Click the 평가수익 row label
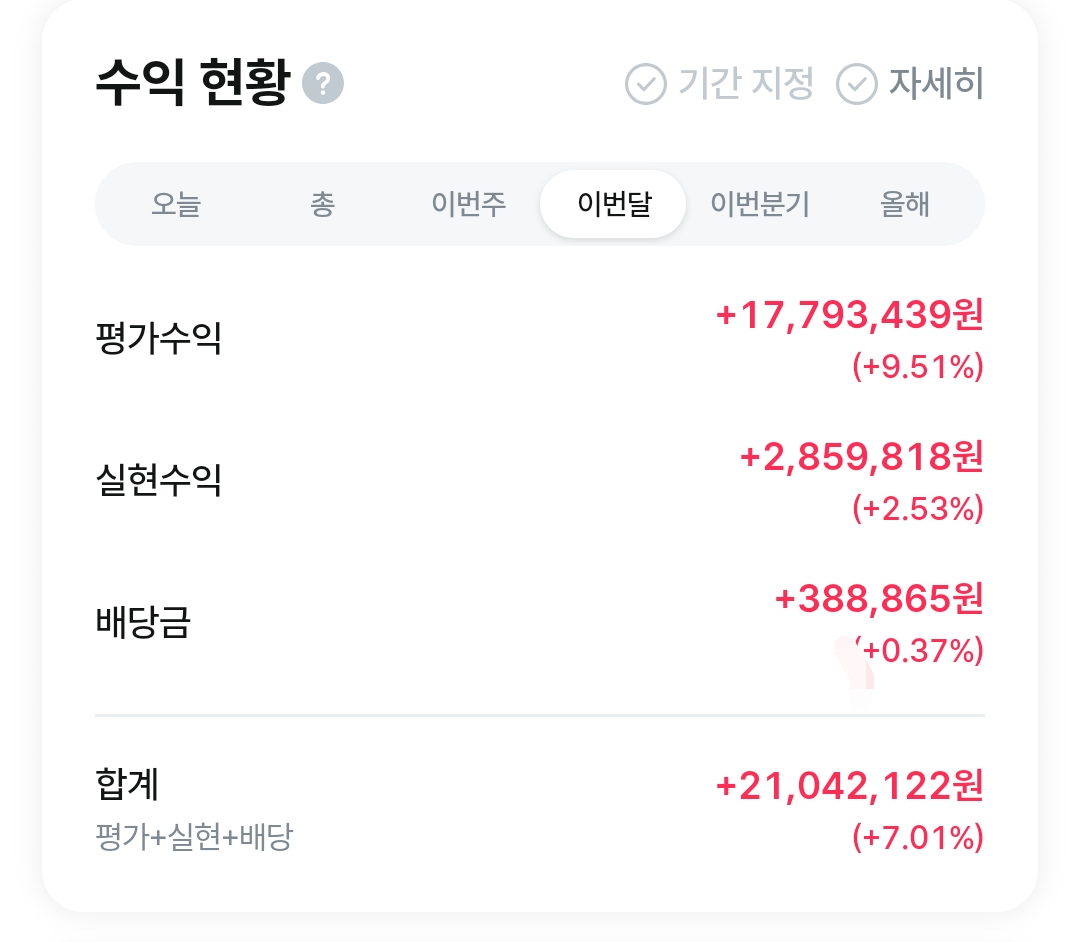The image size is (1080, 942). click(x=158, y=338)
